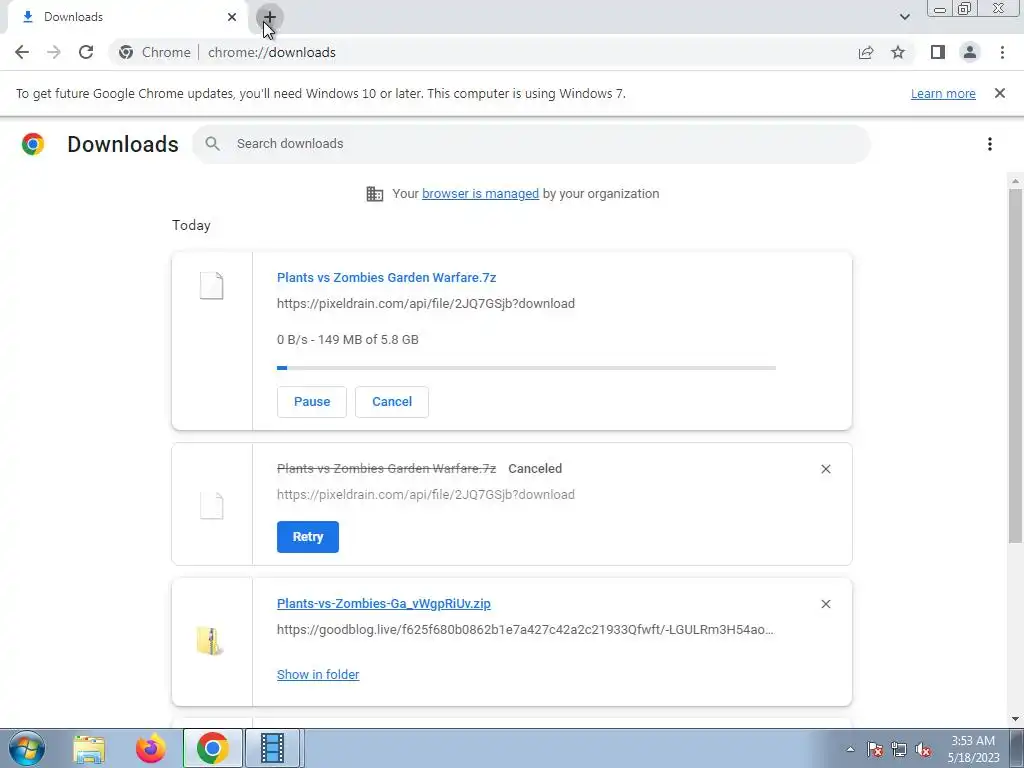Reload the downloads page
Image resolution: width=1024 pixels, height=768 pixels.
(86, 52)
